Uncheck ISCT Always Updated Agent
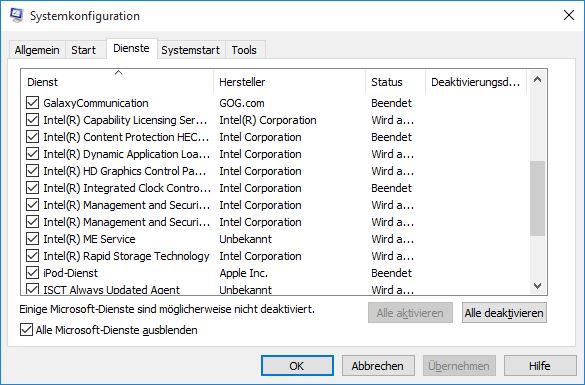 32,289
